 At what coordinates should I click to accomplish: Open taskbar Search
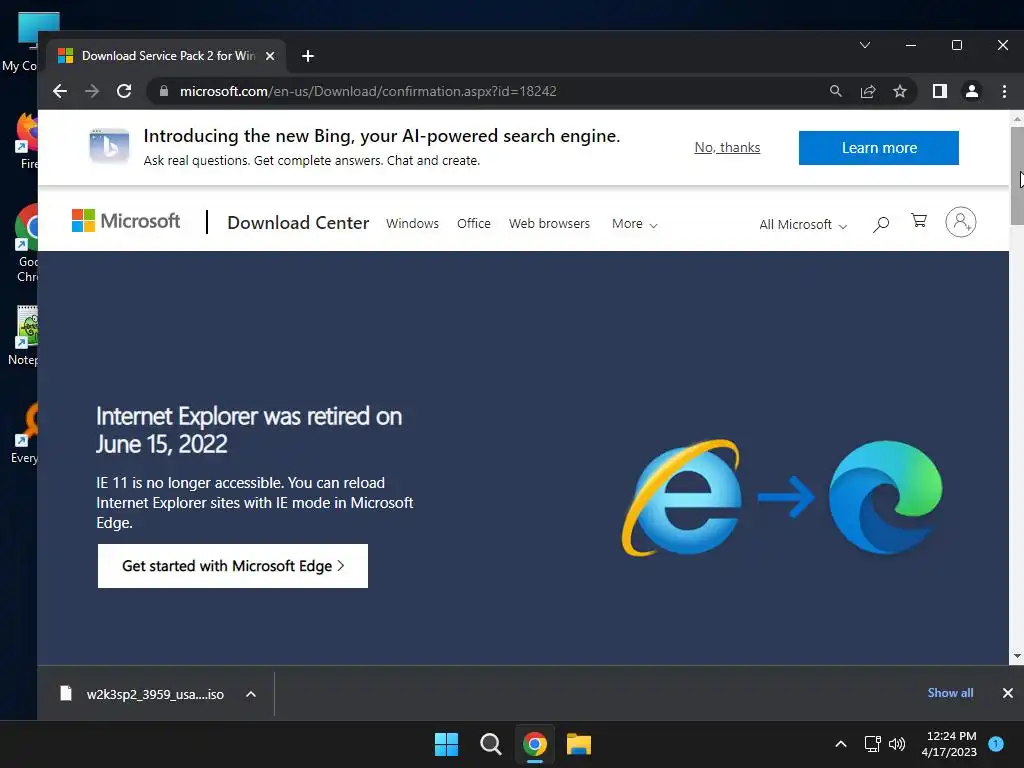tap(490, 744)
